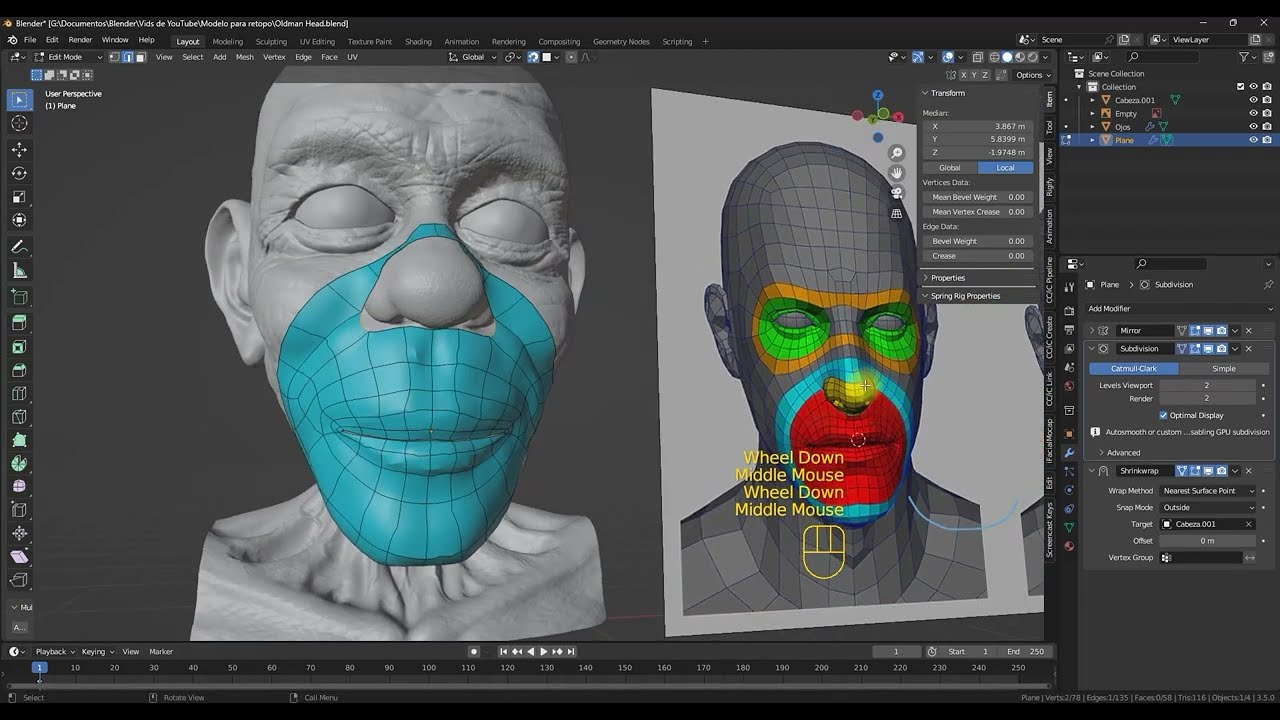Clear the Cabeza.001 shrinkwrap target
Image resolution: width=1280 pixels, height=720 pixels.
click(1248, 524)
